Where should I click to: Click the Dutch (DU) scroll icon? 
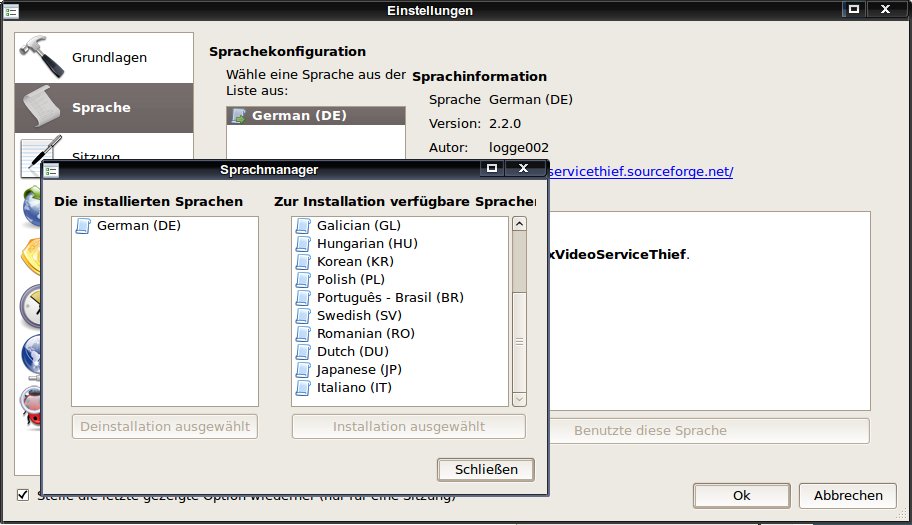(x=303, y=352)
